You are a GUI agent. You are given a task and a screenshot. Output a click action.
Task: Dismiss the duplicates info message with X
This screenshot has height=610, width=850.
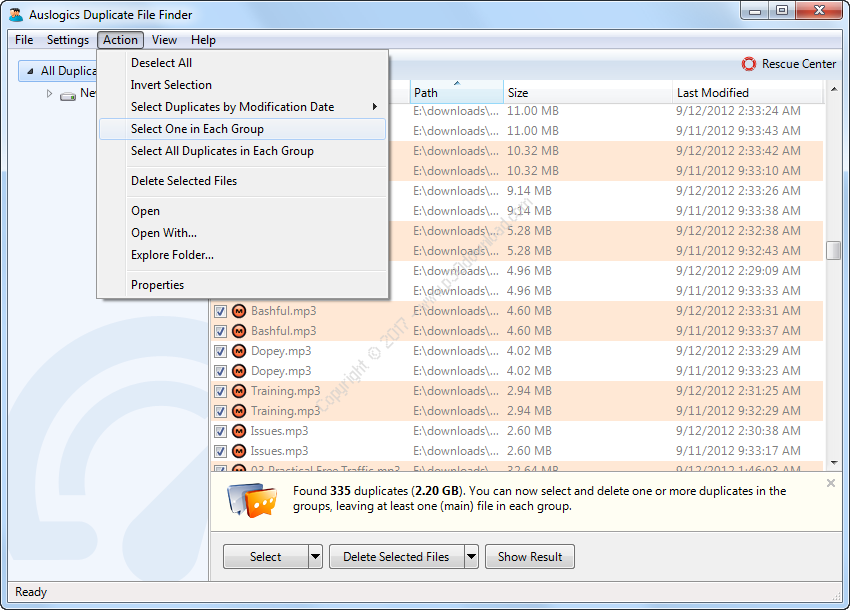coord(830,484)
